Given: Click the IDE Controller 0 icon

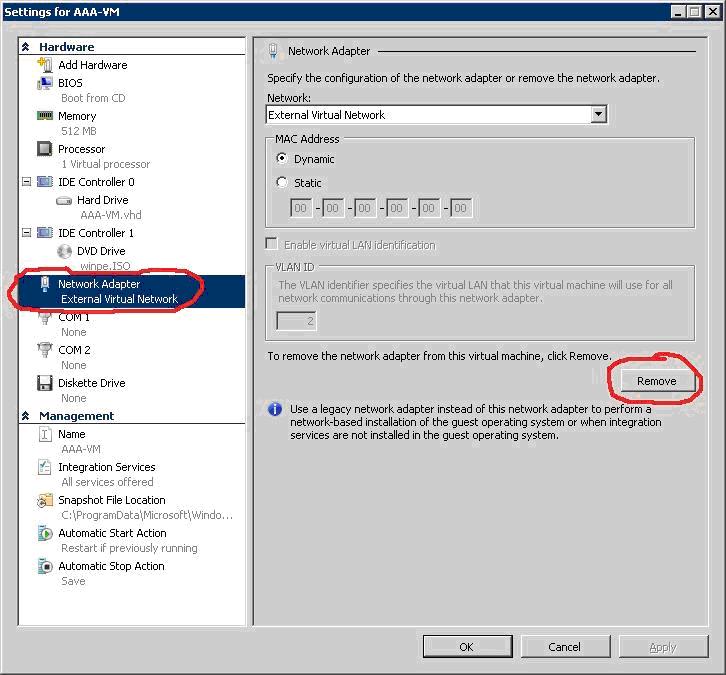Looking at the screenshot, I should point(44,181).
